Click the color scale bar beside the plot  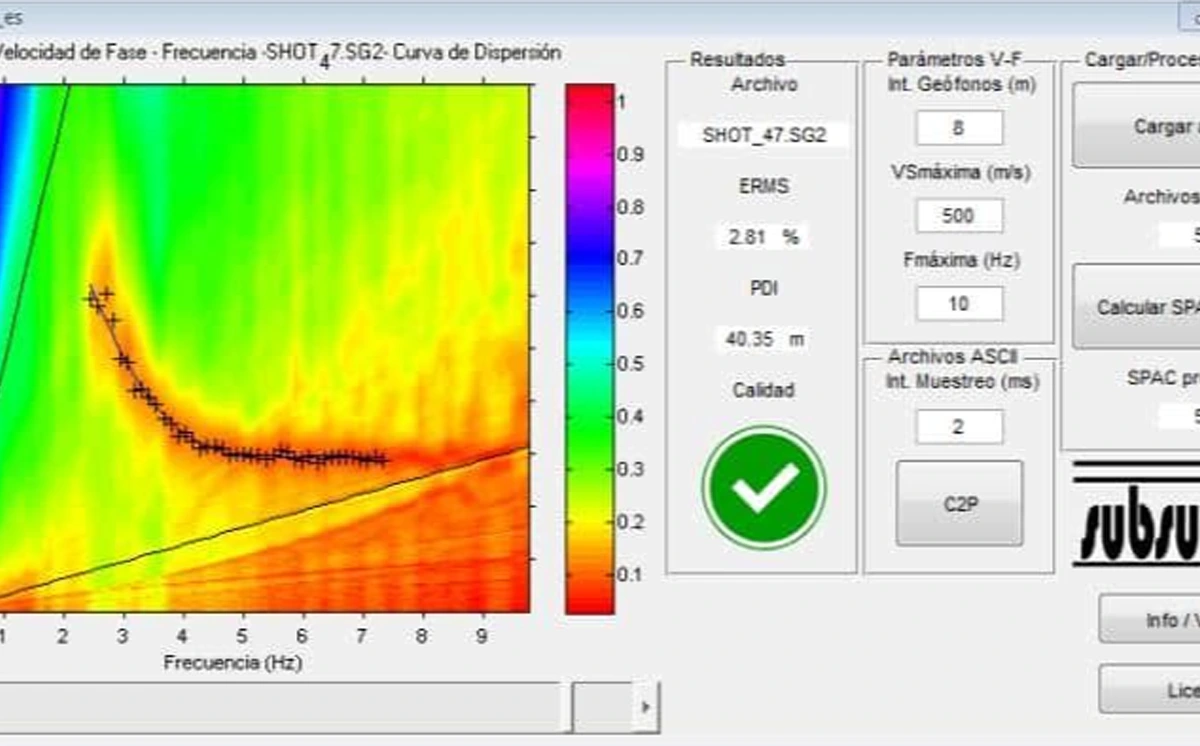[x=590, y=347]
